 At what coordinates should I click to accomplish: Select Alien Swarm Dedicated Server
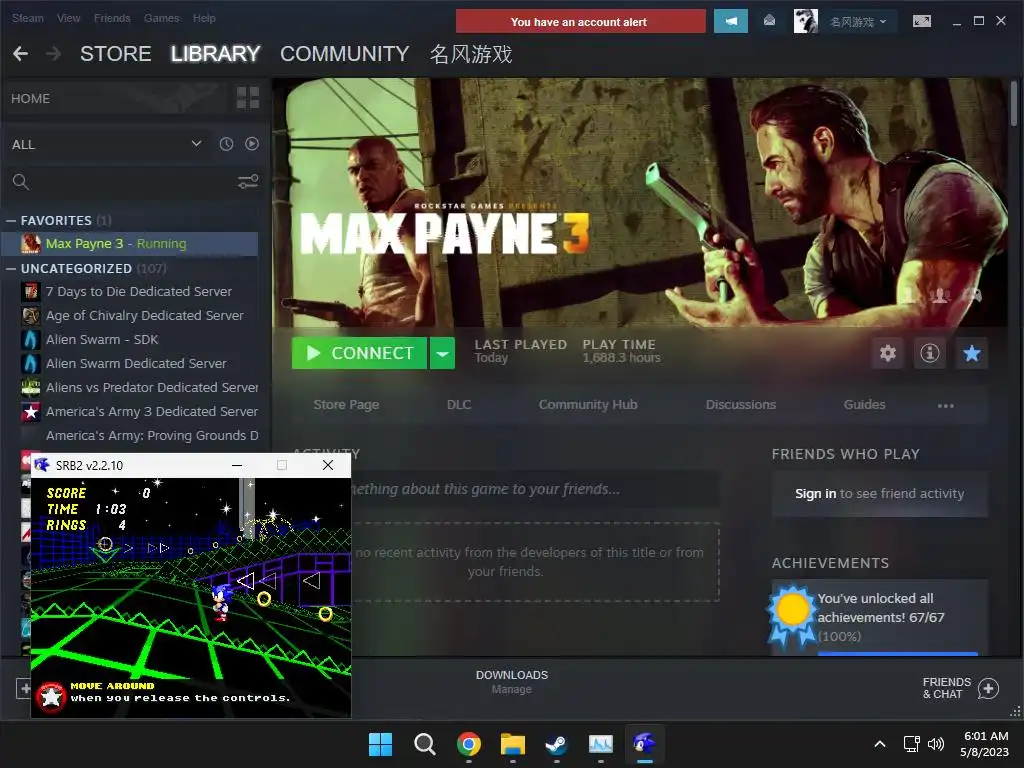coord(138,363)
